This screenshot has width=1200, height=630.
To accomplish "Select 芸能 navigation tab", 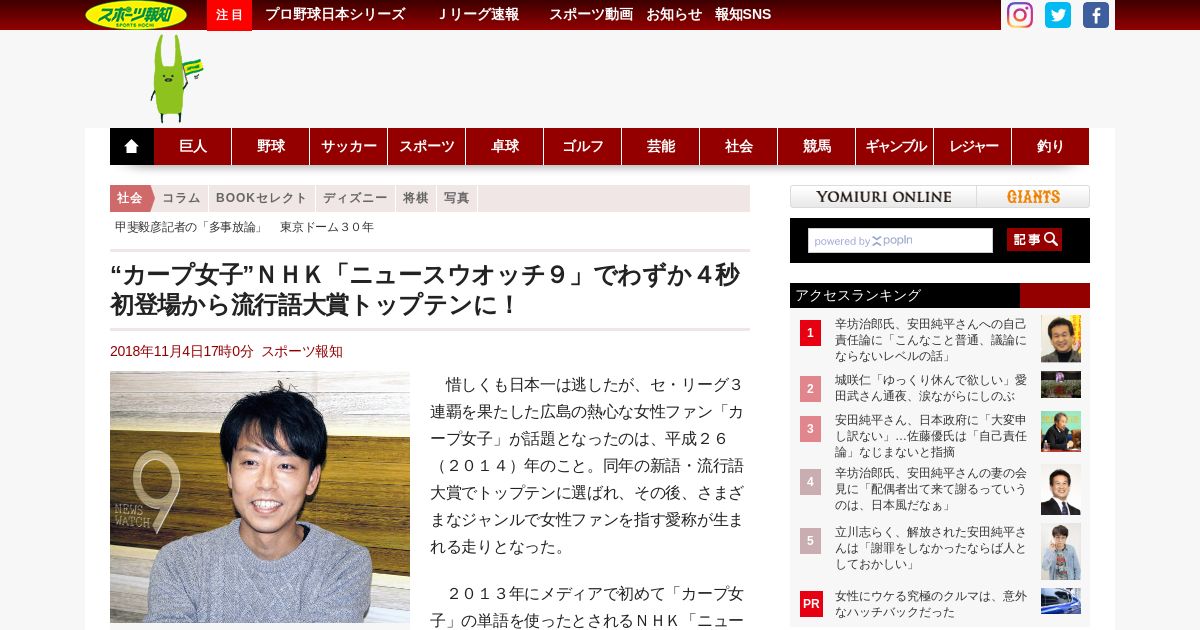I will tap(661, 146).
